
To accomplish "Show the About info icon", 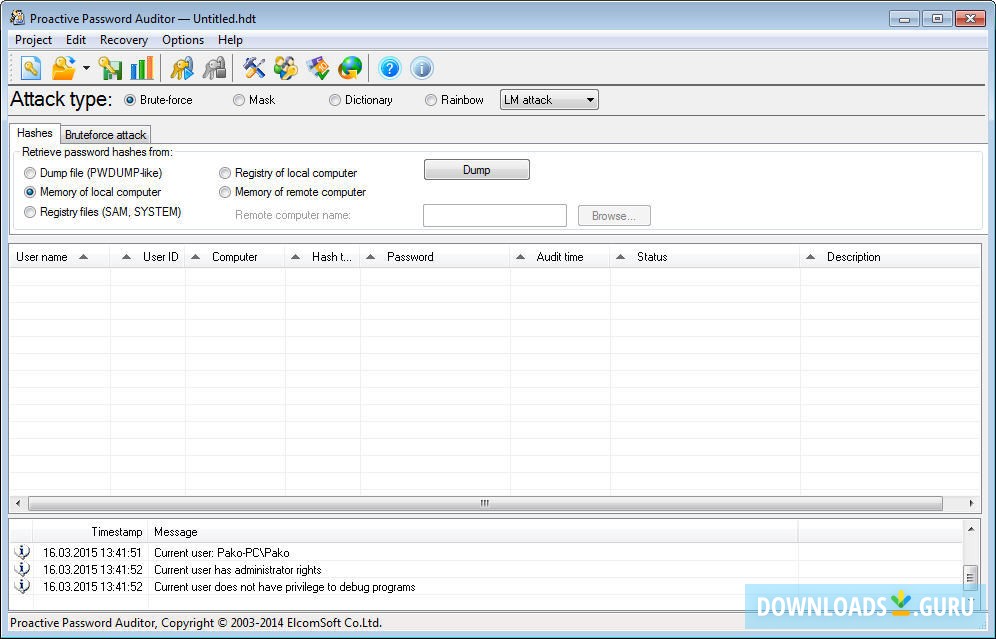I will 421,68.
